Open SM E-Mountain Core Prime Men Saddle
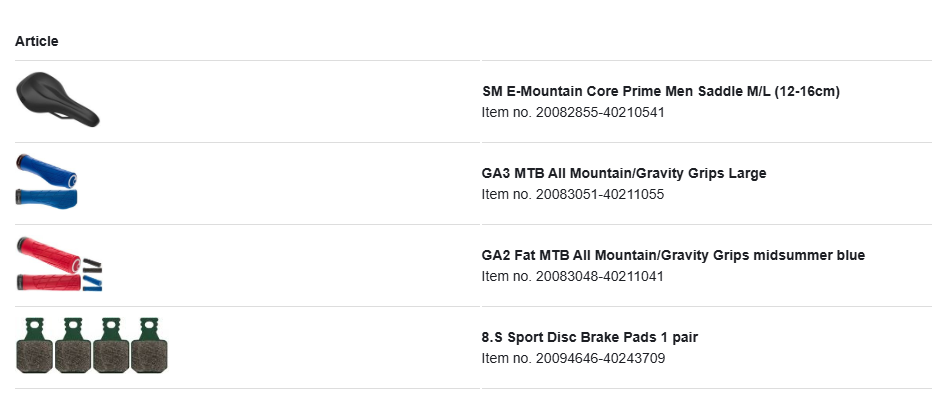The image size is (932, 395). tap(660, 91)
